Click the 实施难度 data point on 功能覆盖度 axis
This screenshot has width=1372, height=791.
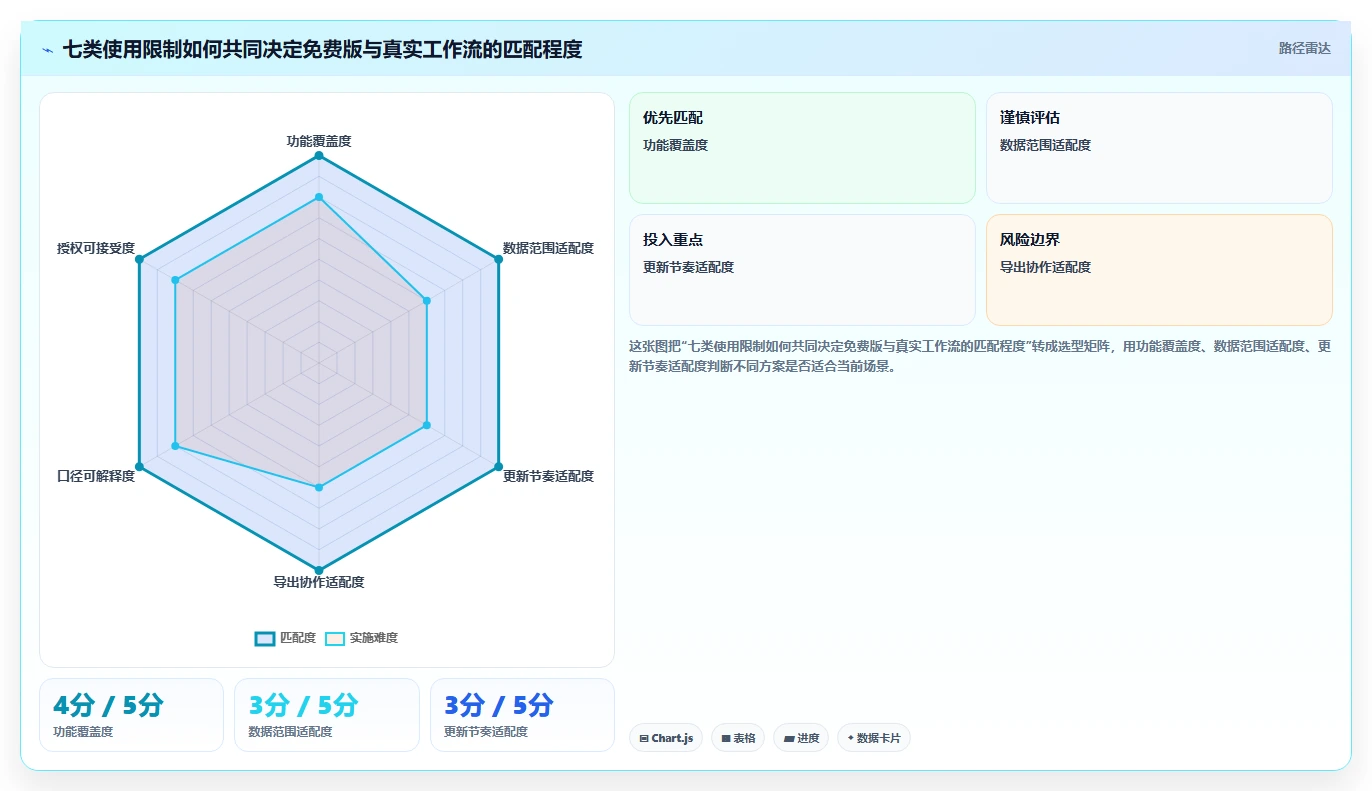(x=319, y=197)
